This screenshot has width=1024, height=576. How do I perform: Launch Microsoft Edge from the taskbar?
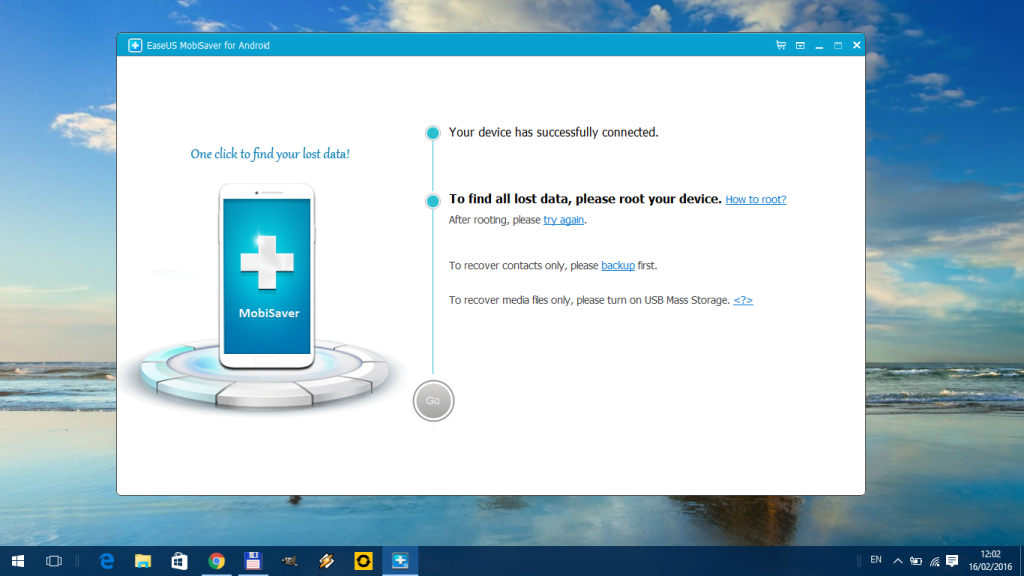pyautogui.click(x=106, y=561)
